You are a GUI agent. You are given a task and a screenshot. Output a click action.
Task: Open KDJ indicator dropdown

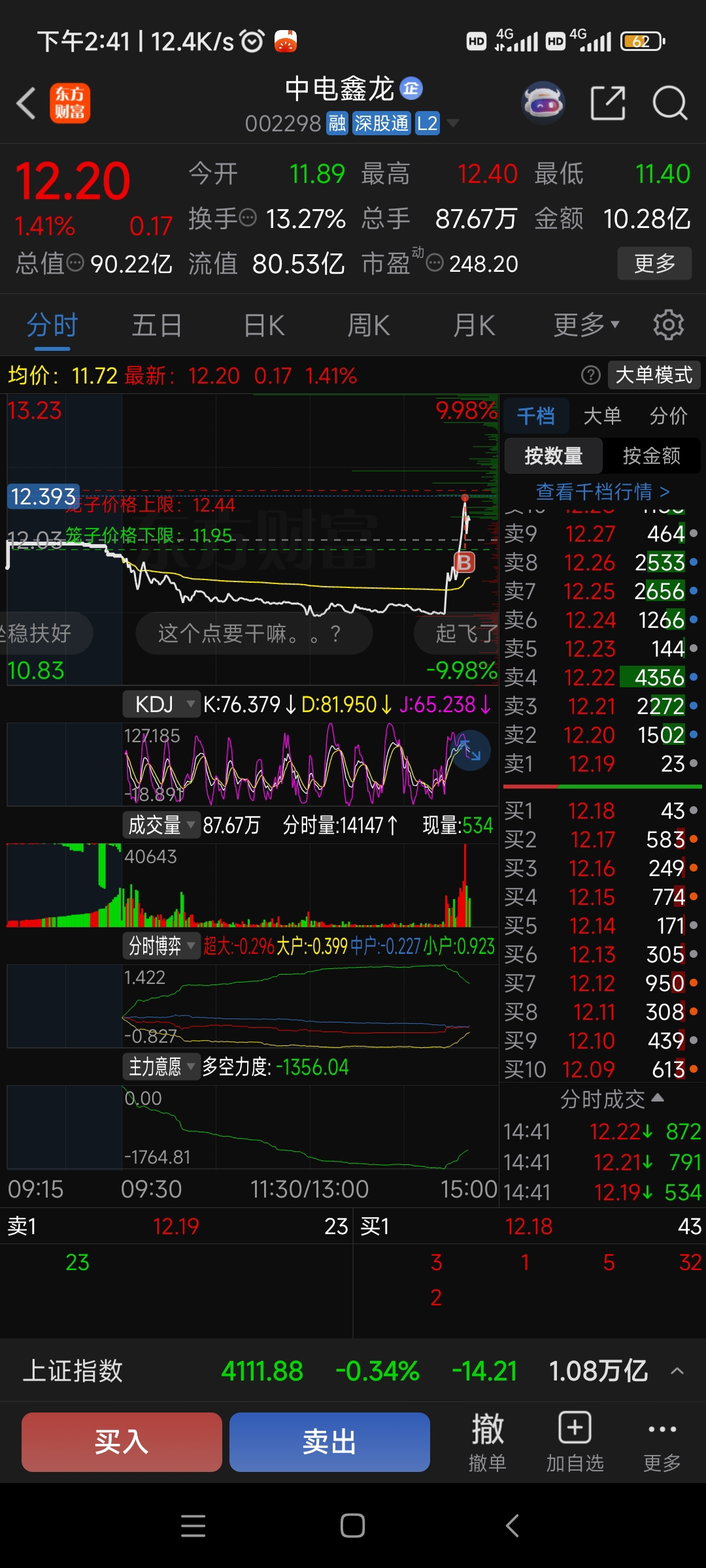[x=161, y=704]
